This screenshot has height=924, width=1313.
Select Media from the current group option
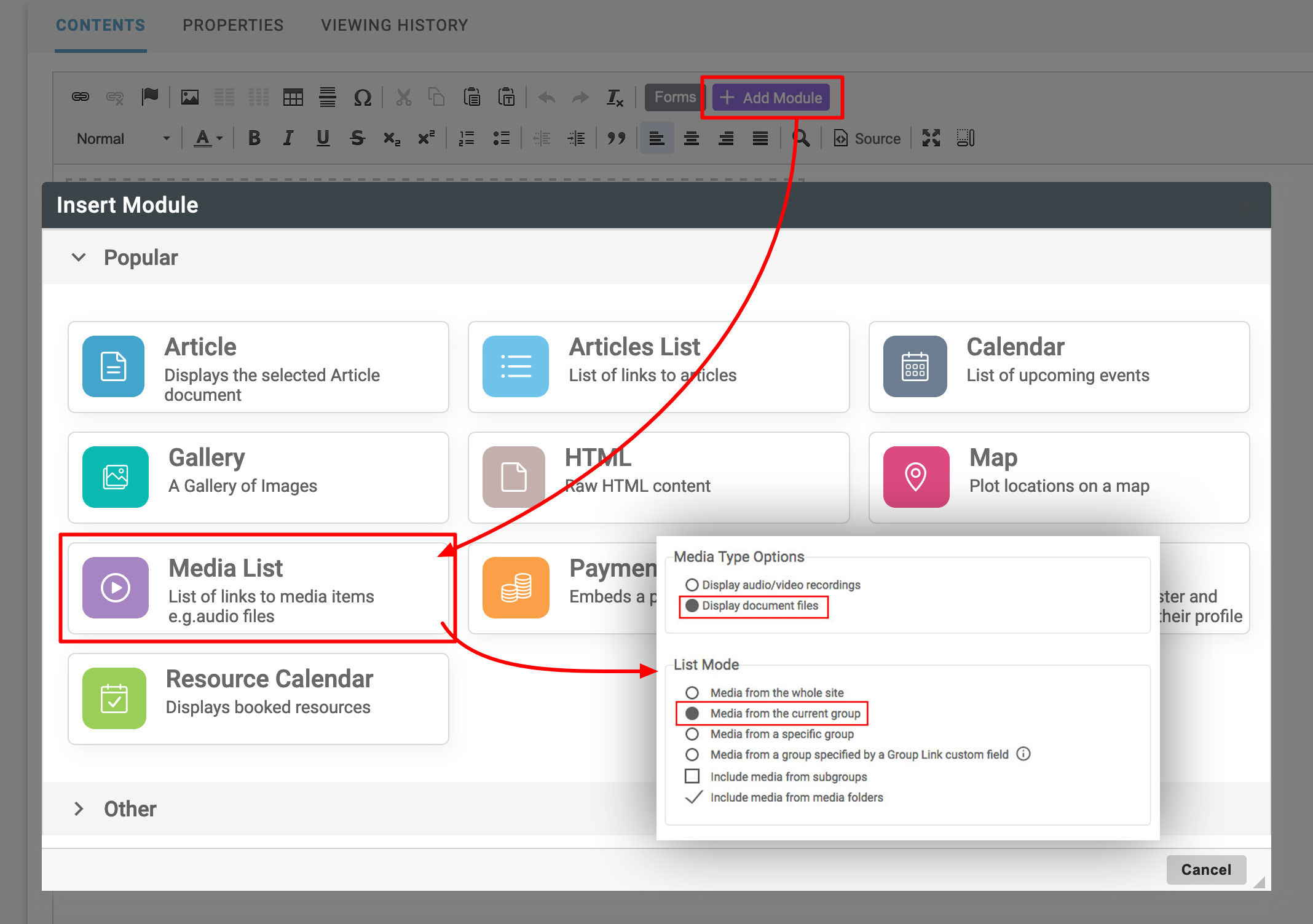click(x=692, y=714)
